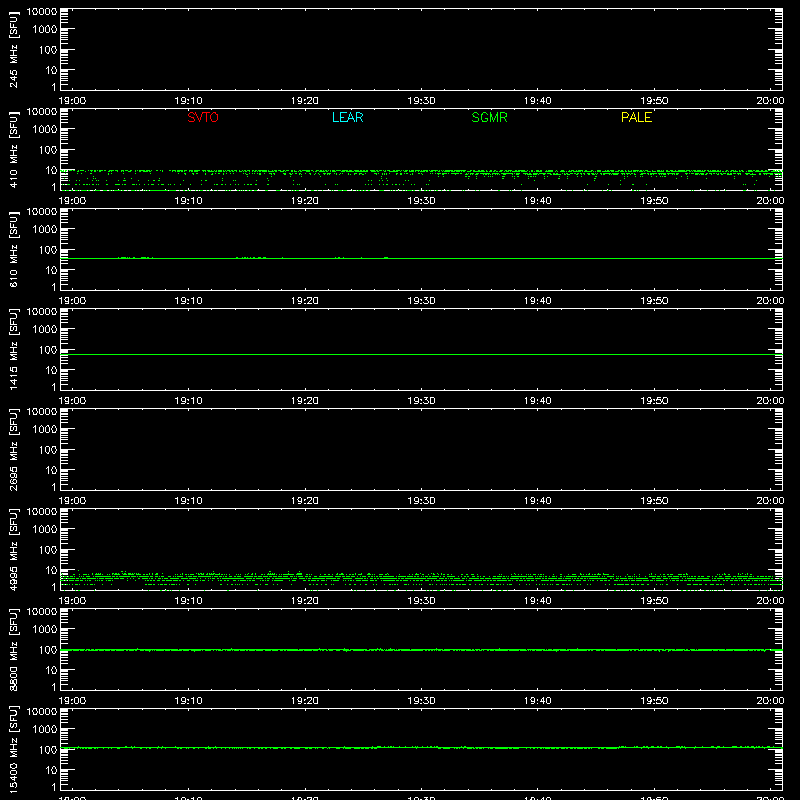This screenshot has width=800, height=800.
Task: Click 19:20 time label of 1415 MHz panel
Action: 305,401
